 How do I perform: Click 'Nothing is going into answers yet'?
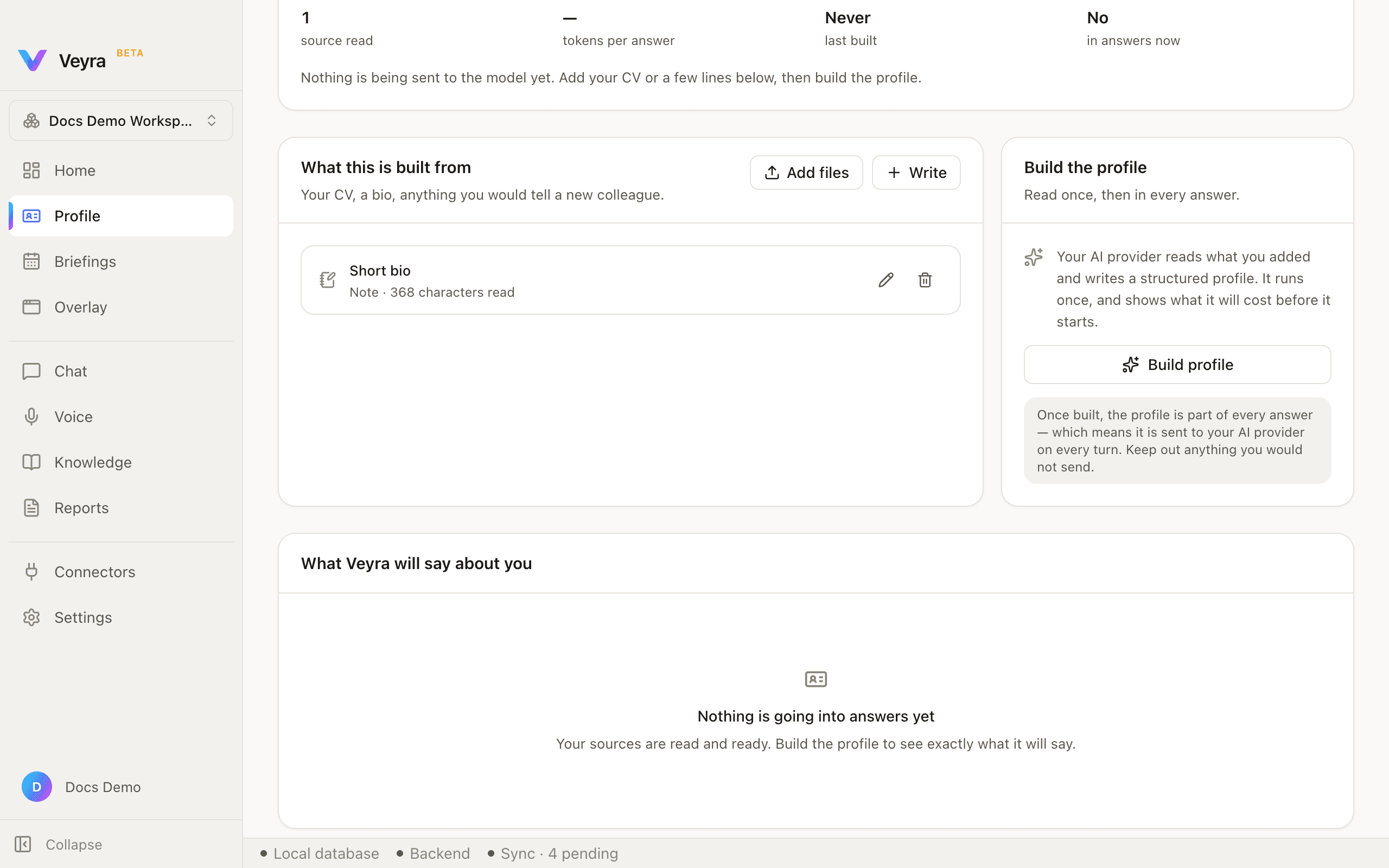click(815, 716)
